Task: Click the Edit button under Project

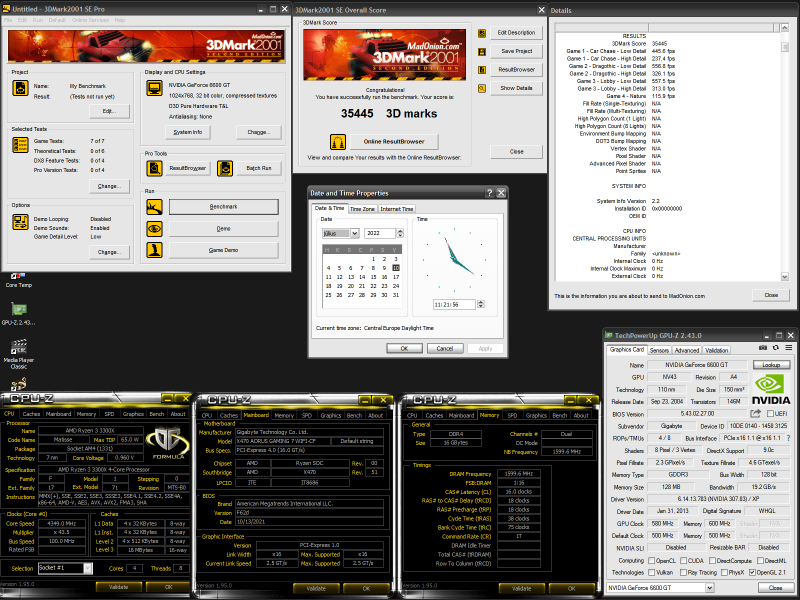Action: [x=109, y=111]
